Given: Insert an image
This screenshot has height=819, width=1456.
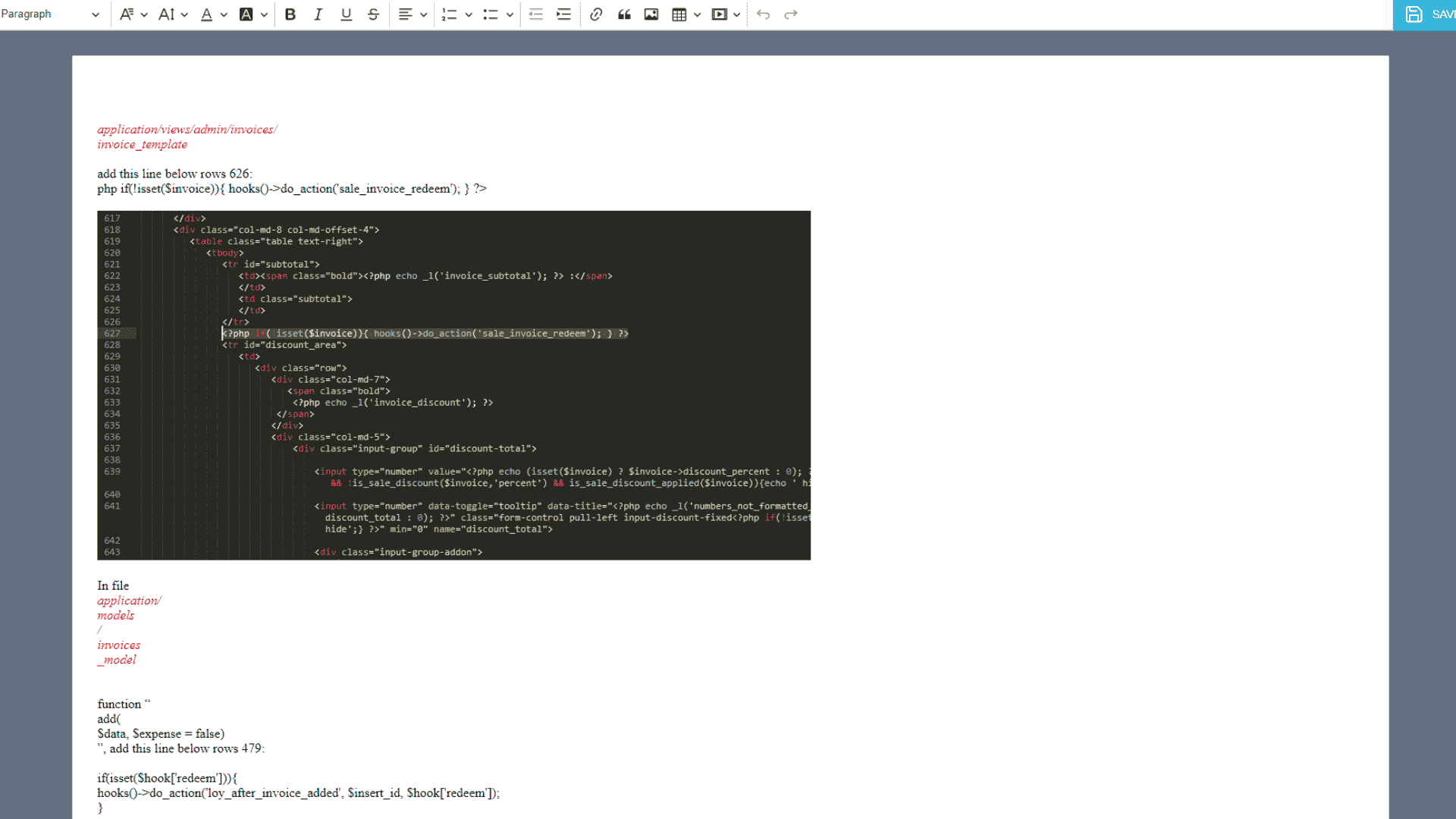Looking at the screenshot, I should [x=651, y=14].
